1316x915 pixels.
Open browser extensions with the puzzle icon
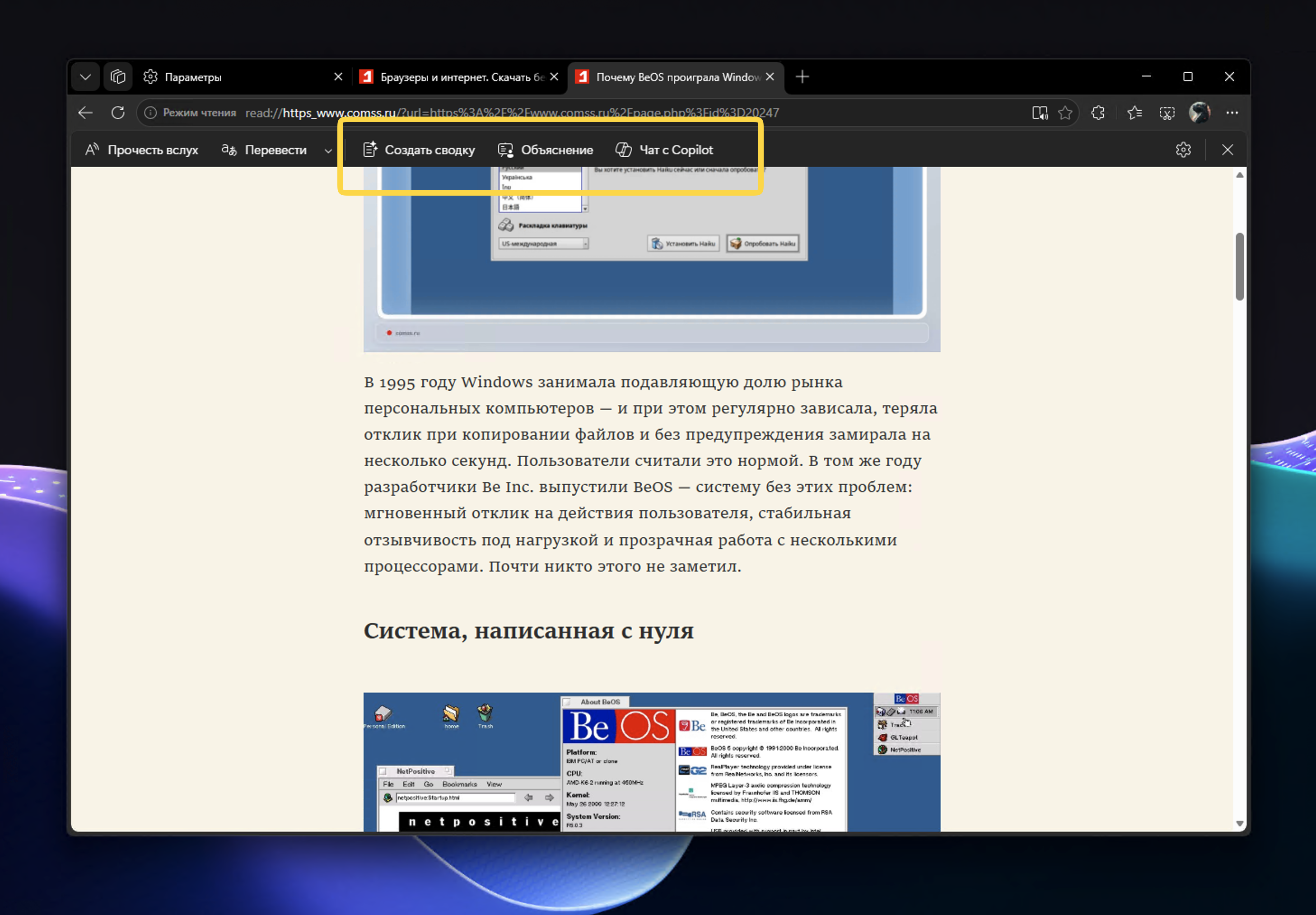(x=1098, y=113)
